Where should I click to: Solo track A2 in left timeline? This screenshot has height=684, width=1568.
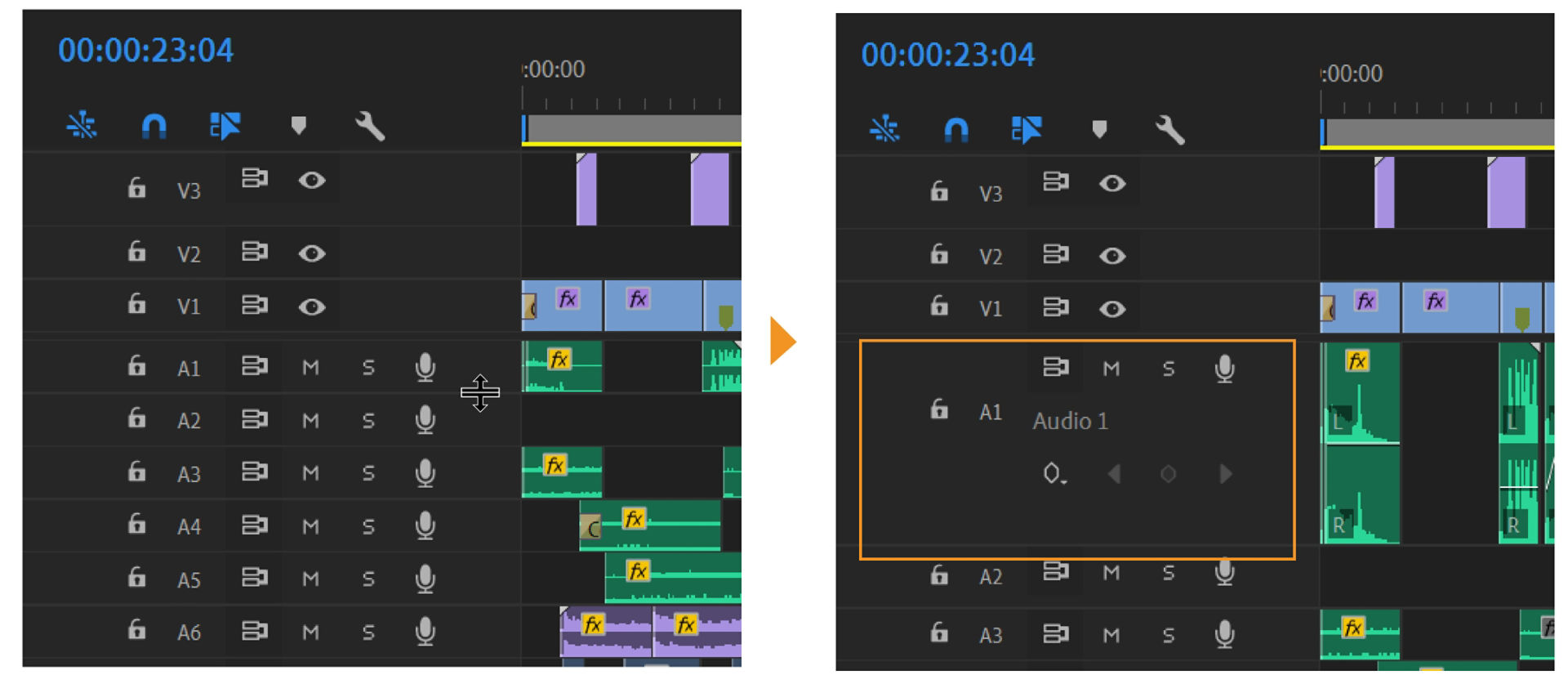tap(368, 421)
